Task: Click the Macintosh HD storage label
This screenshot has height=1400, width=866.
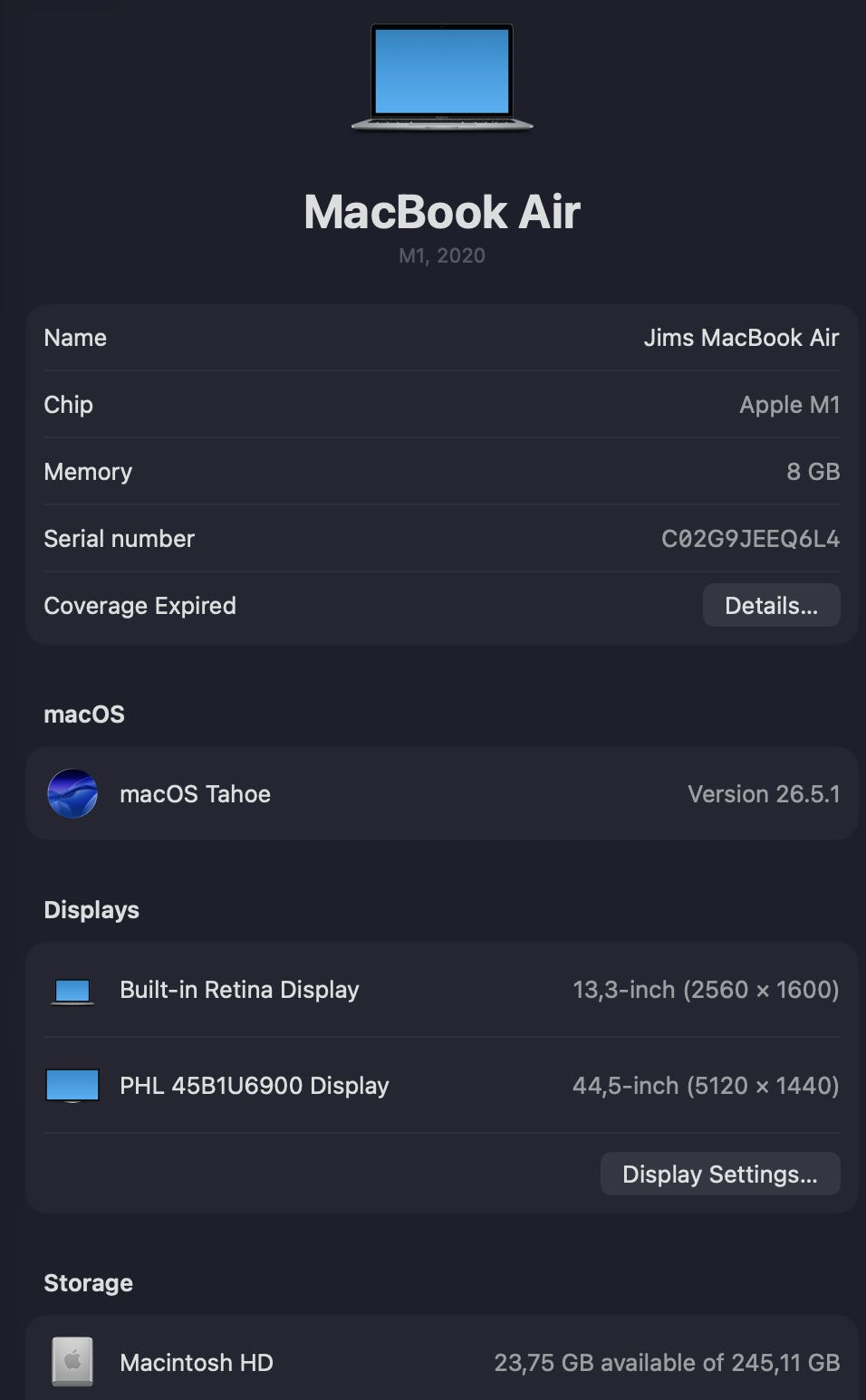Action: 196,1363
